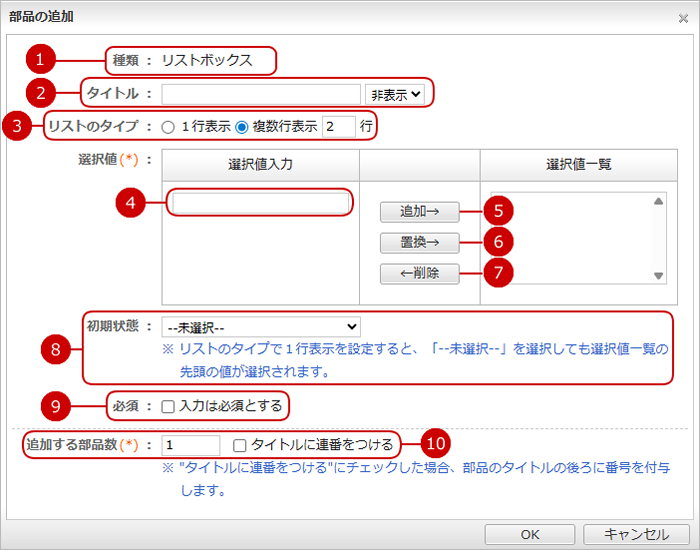Image resolution: width=700 pixels, height=550 pixels.
Task: Click the 追加する部品数 field
Action: [190, 445]
